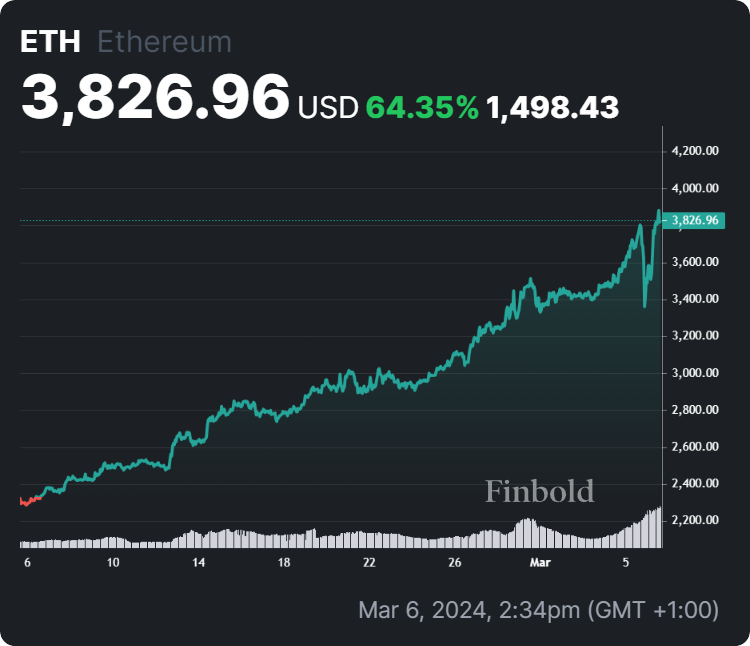
Task: Click date 22 on the time axis
Action: (x=369, y=563)
